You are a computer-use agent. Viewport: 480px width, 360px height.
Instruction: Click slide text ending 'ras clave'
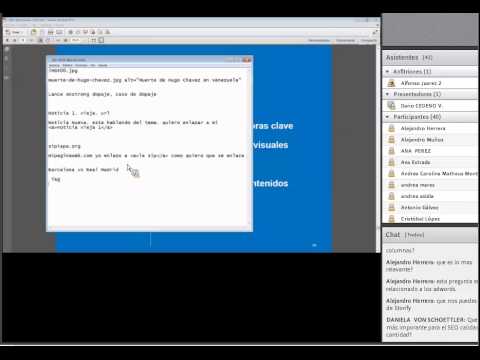pos(273,126)
